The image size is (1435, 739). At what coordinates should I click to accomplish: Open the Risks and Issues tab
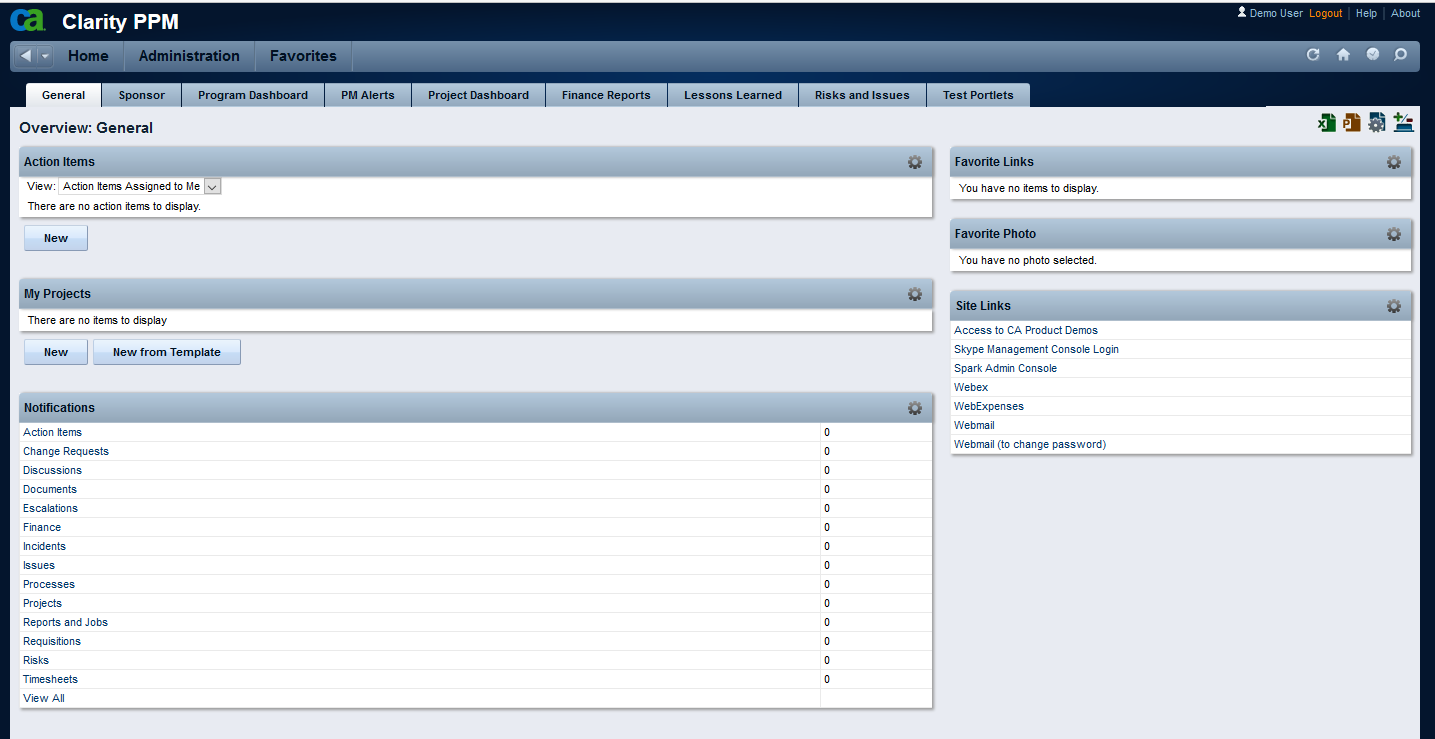[862, 95]
